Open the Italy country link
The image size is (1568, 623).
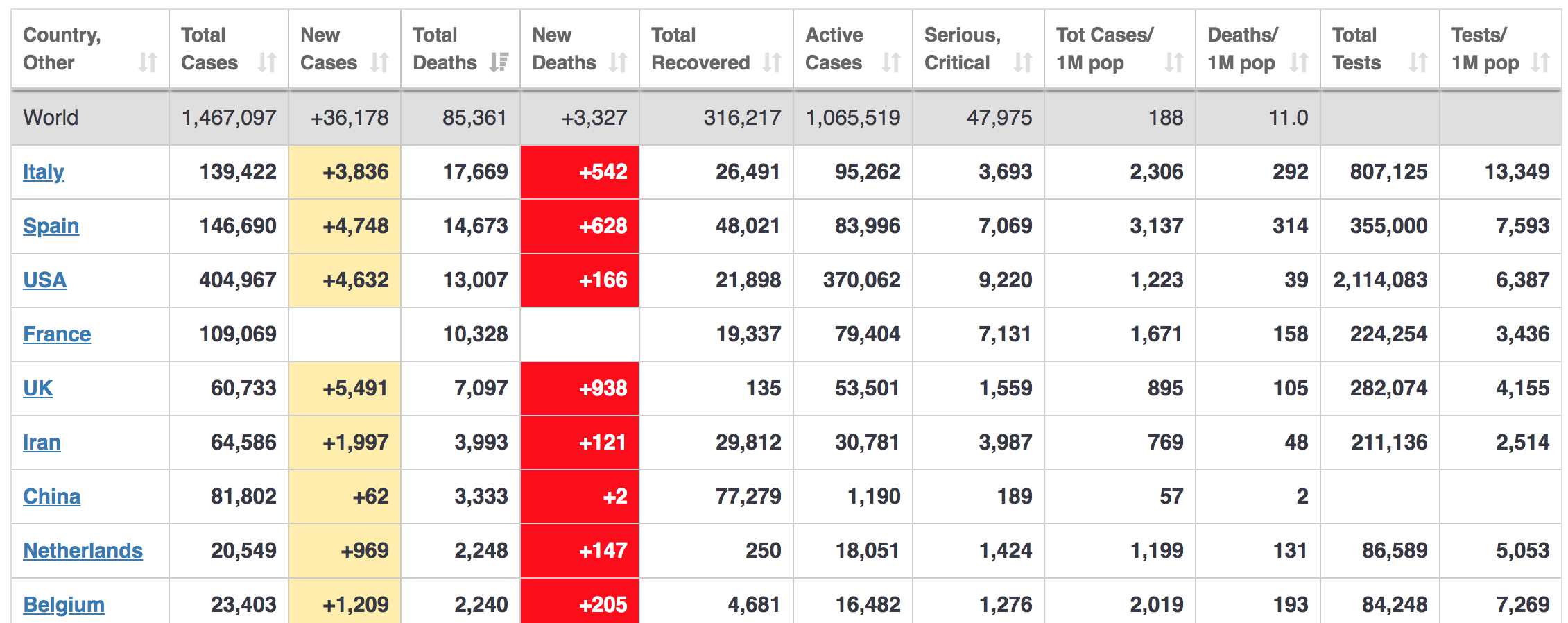(x=44, y=172)
